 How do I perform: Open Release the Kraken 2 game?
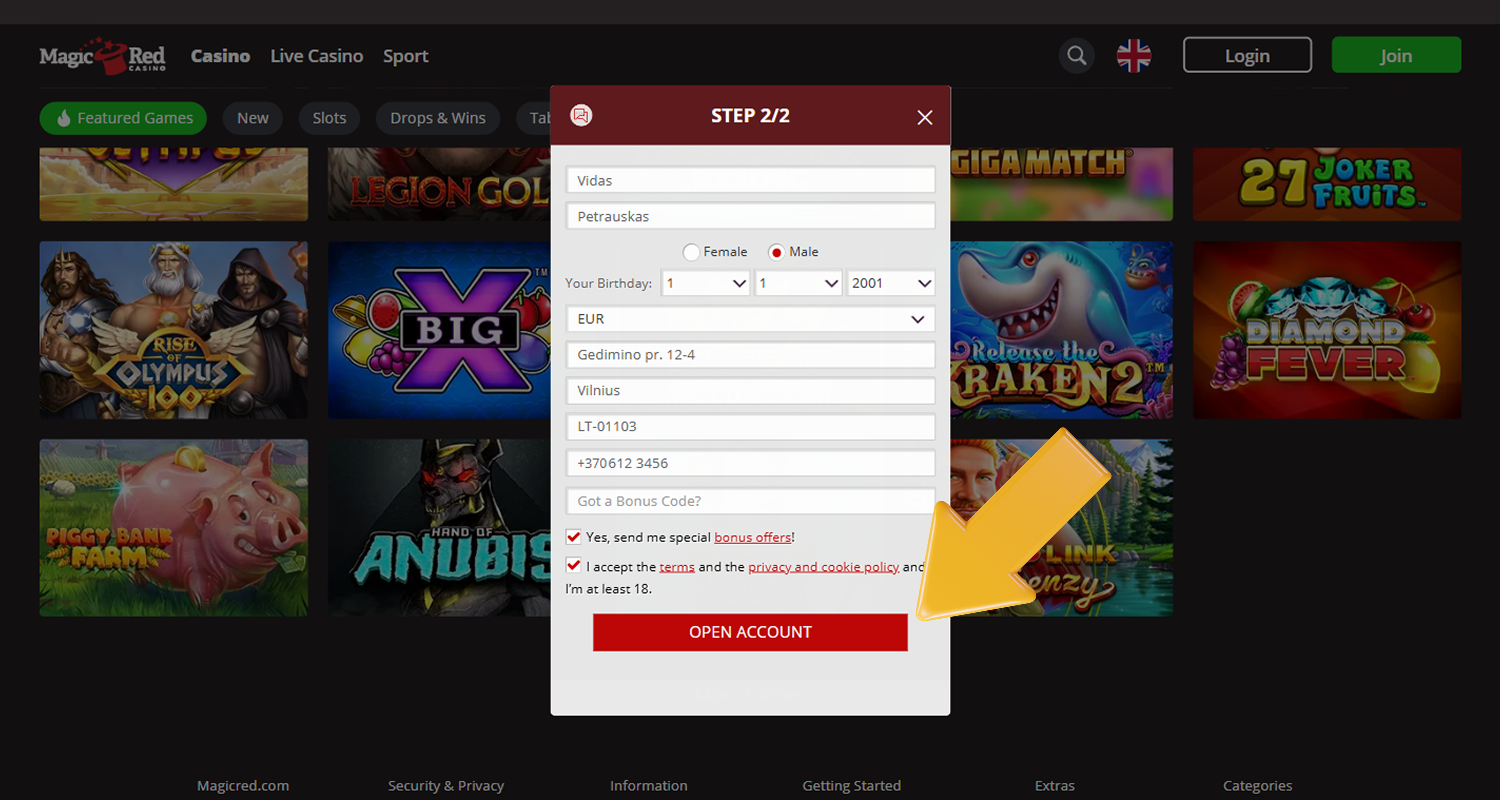(x=1061, y=330)
